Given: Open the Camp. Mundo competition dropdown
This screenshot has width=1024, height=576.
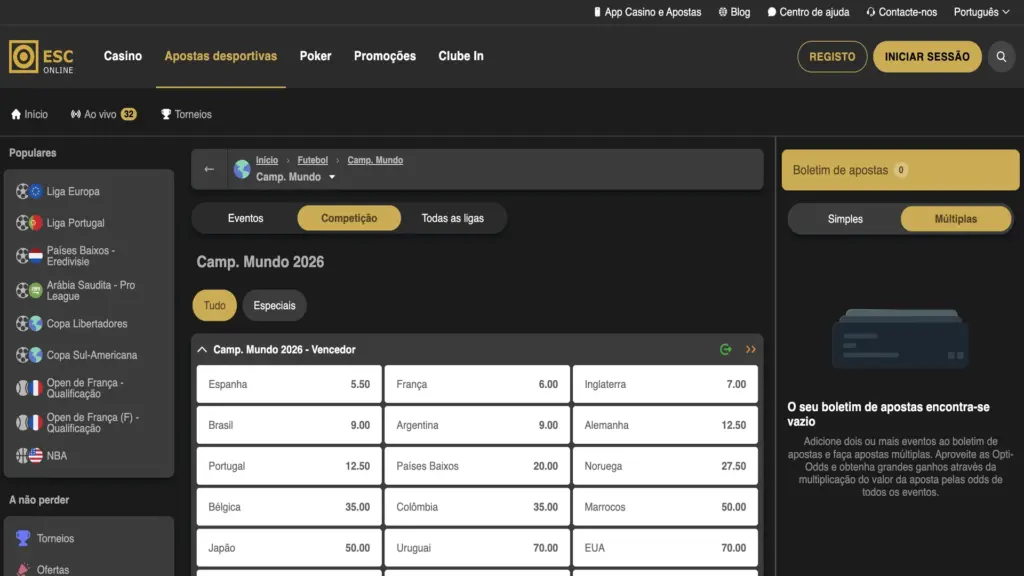Looking at the screenshot, I should tap(295, 177).
